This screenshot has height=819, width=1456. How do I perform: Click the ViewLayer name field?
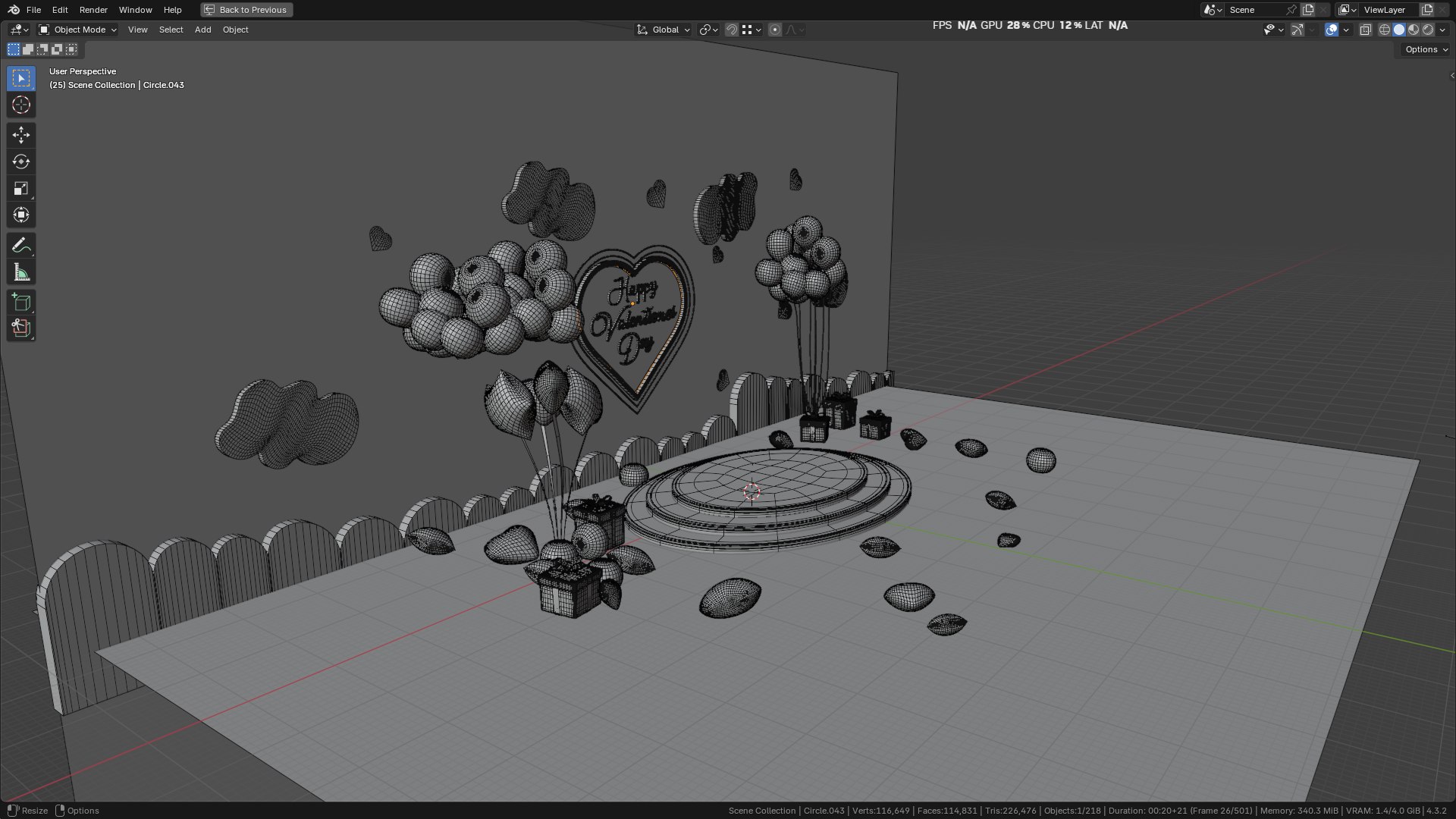pyautogui.click(x=1389, y=10)
